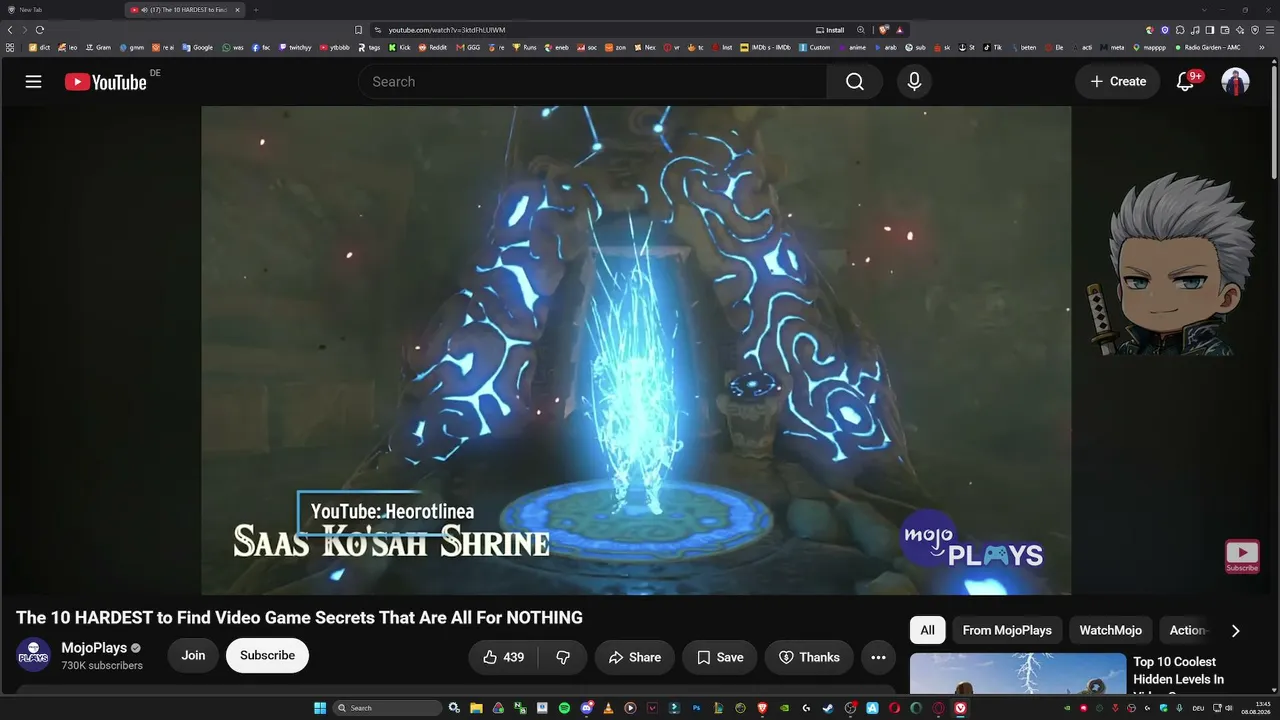
Task: Click the Share button
Action: point(635,657)
